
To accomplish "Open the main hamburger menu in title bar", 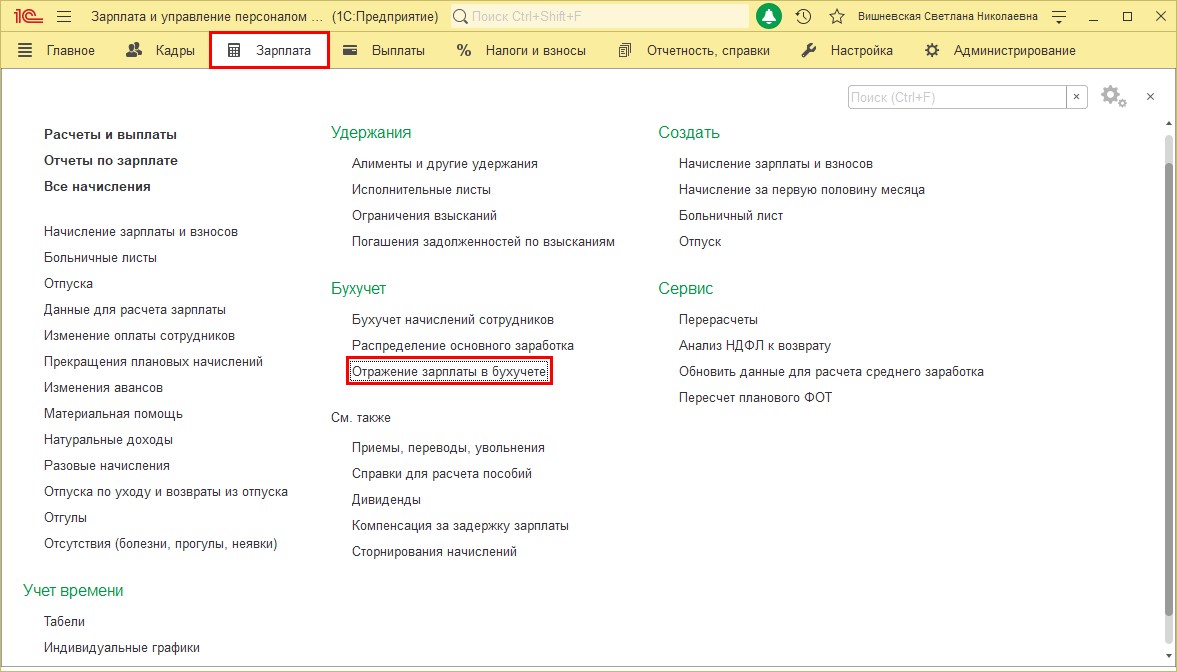I will click(x=64, y=17).
